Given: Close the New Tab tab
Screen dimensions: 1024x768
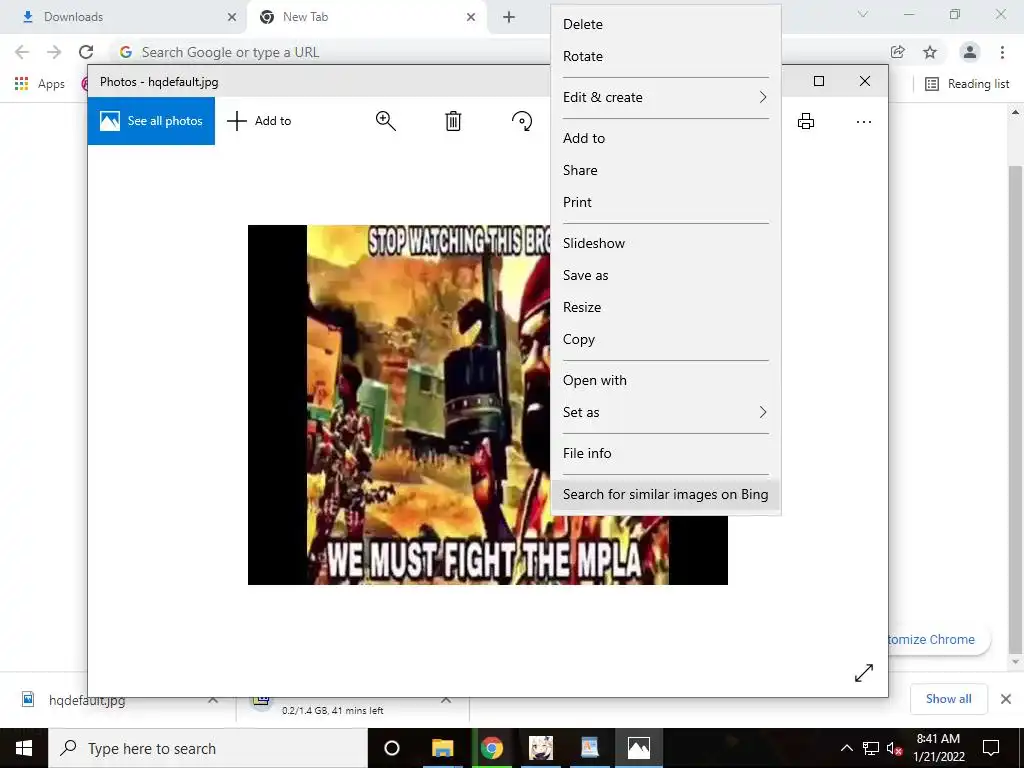Looking at the screenshot, I should pos(471,17).
